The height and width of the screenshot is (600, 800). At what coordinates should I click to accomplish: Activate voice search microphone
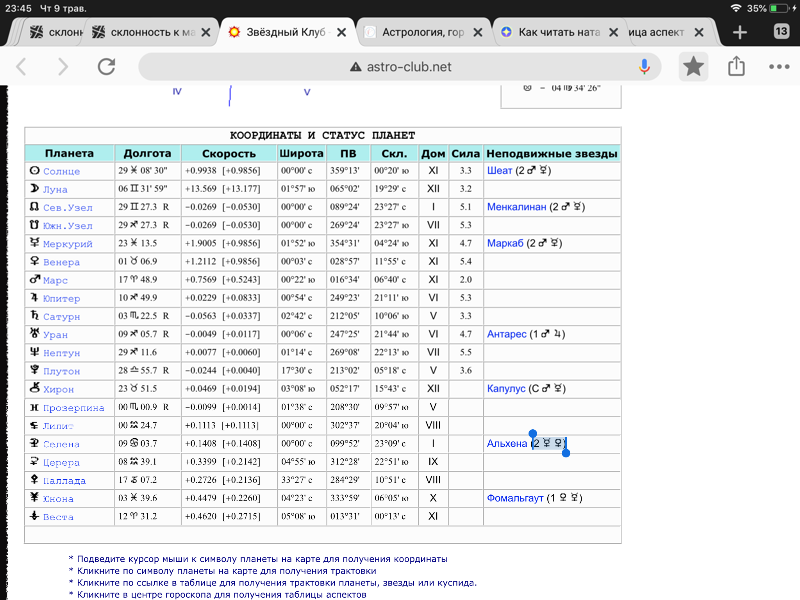(x=644, y=67)
